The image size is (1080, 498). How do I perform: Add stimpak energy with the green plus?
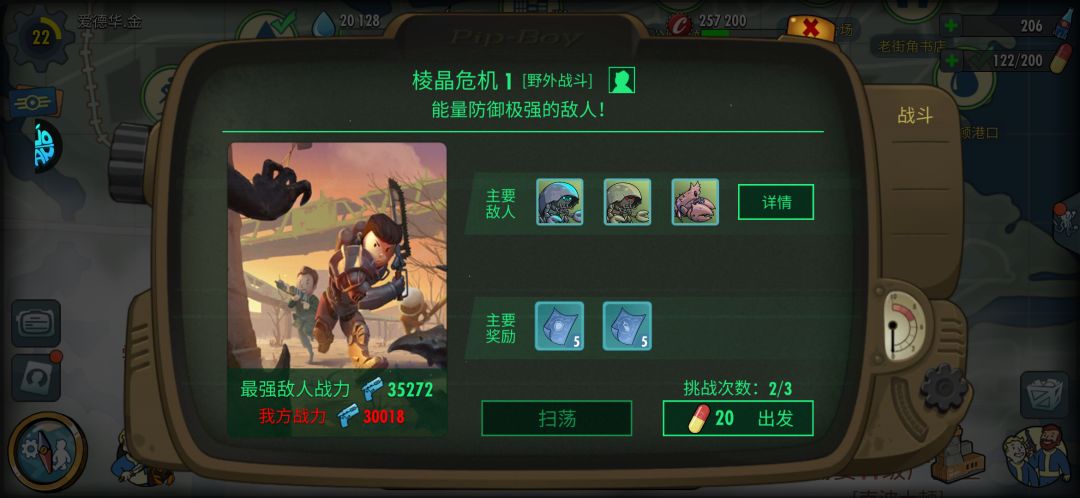click(951, 61)
